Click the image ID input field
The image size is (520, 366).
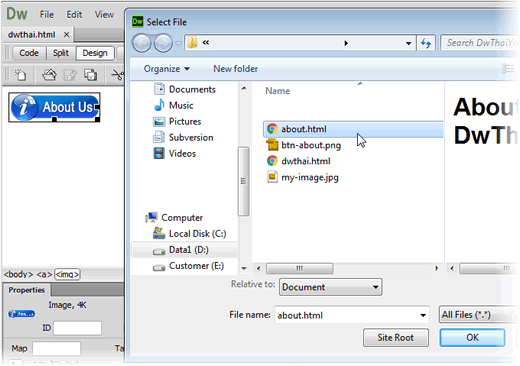77,328
